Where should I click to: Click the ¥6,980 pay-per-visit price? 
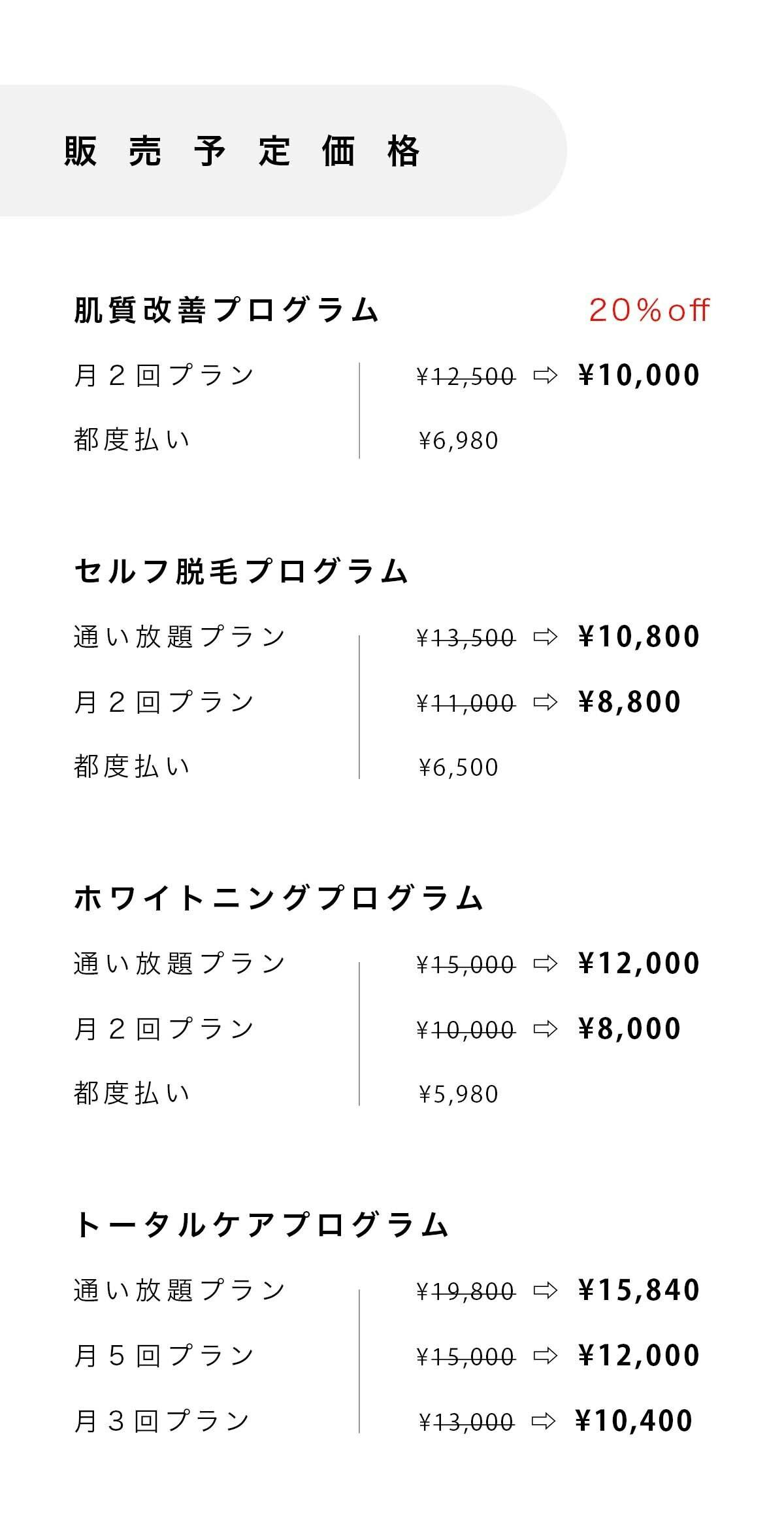[x=459, y=441]
